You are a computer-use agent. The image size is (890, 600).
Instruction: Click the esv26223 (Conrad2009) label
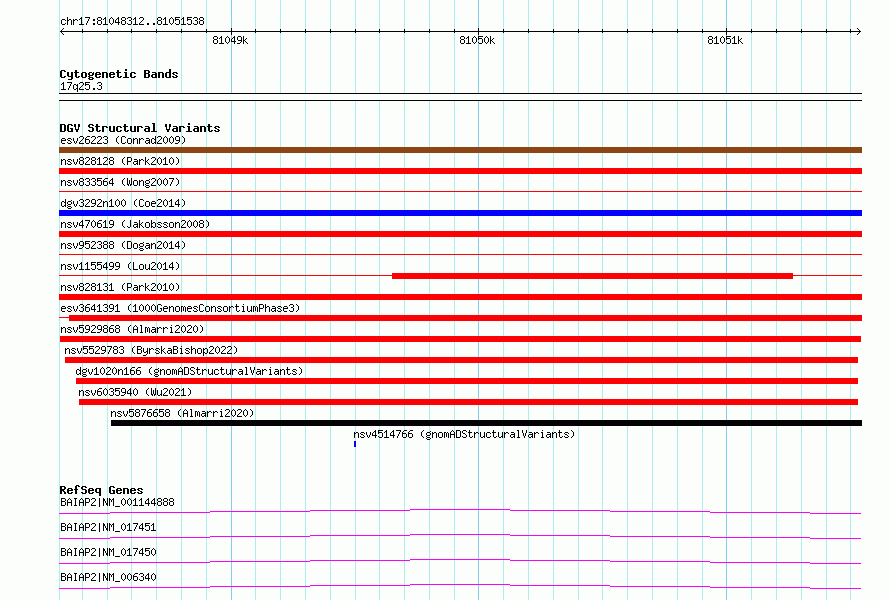tap(123, 140)
